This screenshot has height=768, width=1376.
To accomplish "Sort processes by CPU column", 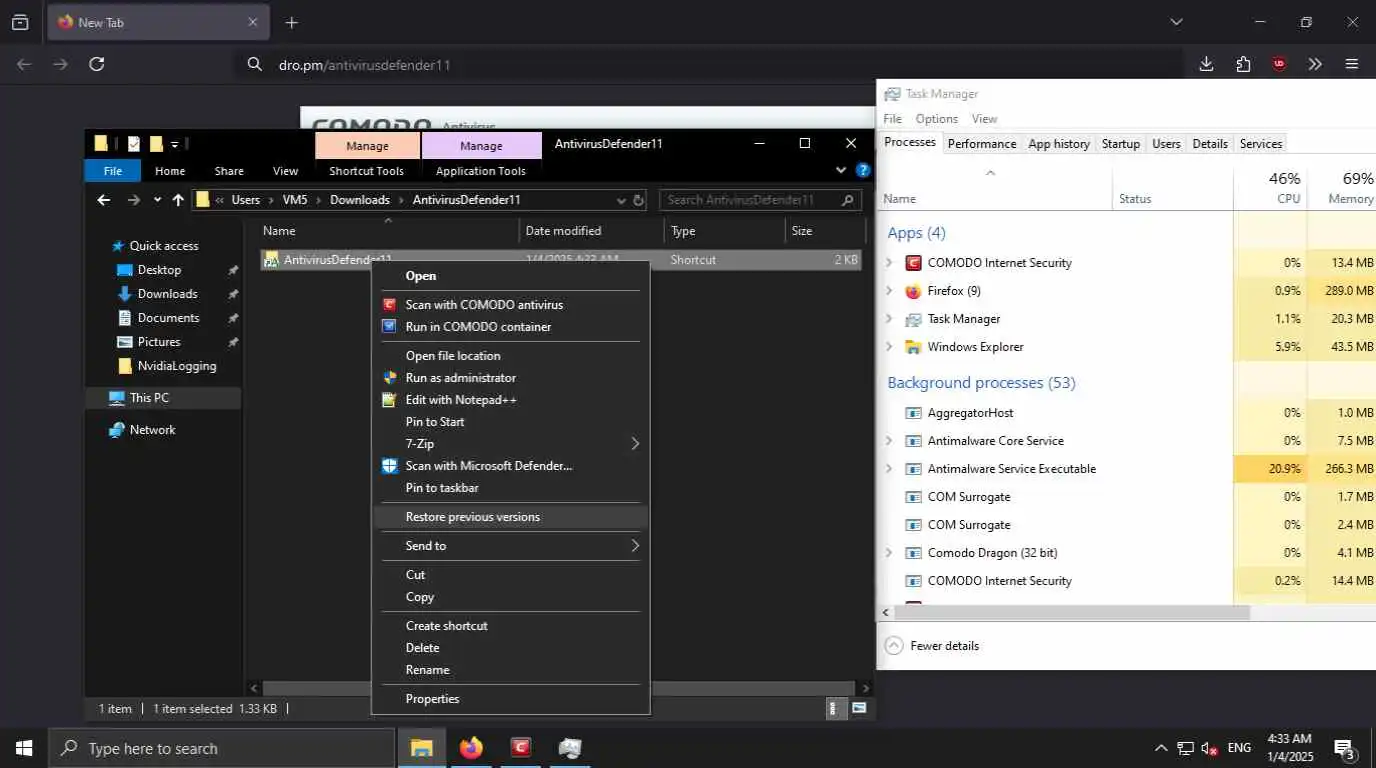I will click(1270, 188).
